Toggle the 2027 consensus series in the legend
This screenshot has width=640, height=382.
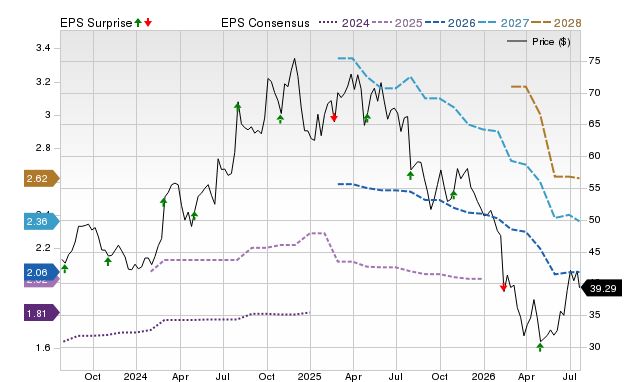[503, 23]
